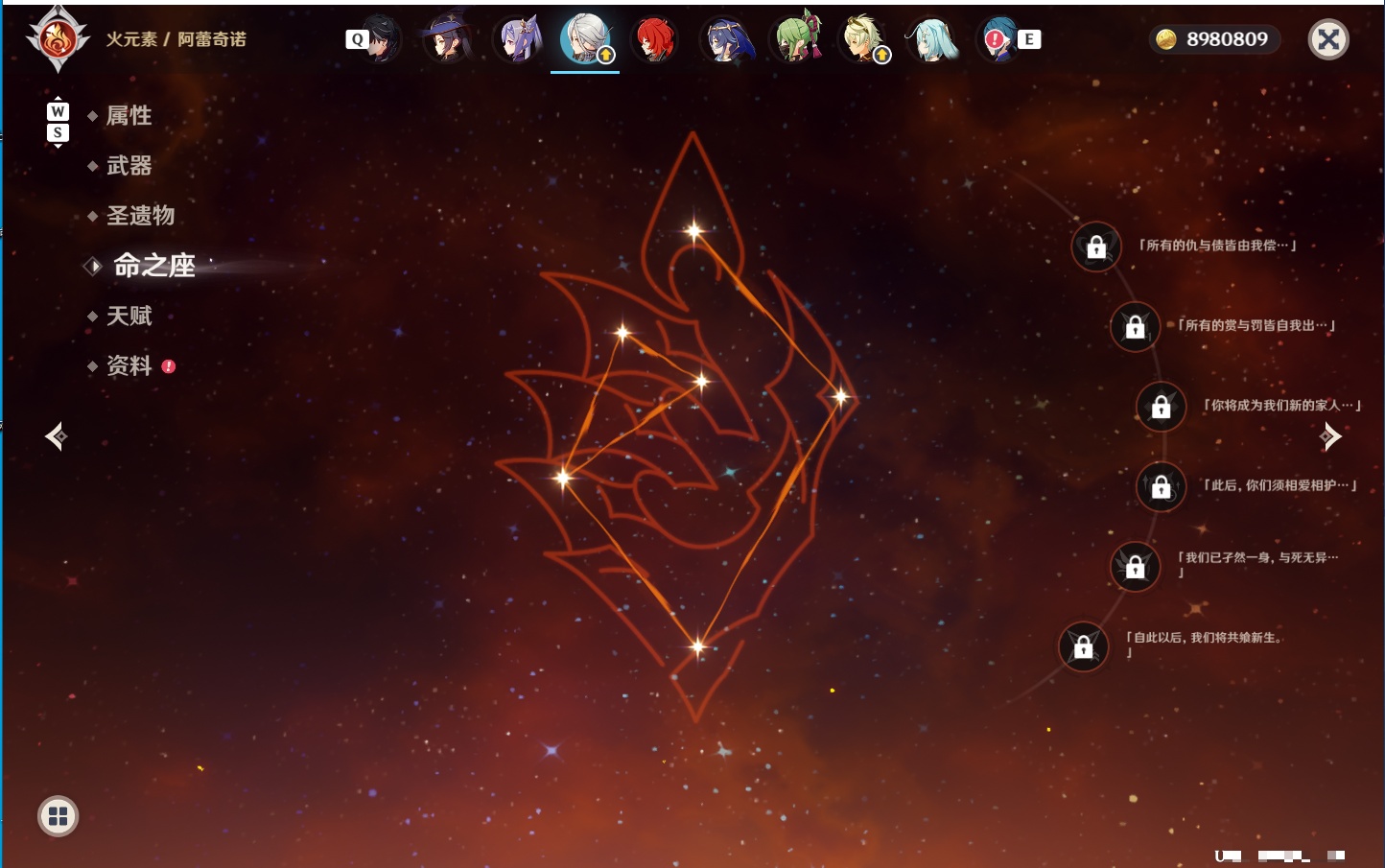1385x868 pixels.
Task: Switch to the 武器 weapon tab
Action: [129, 166]
